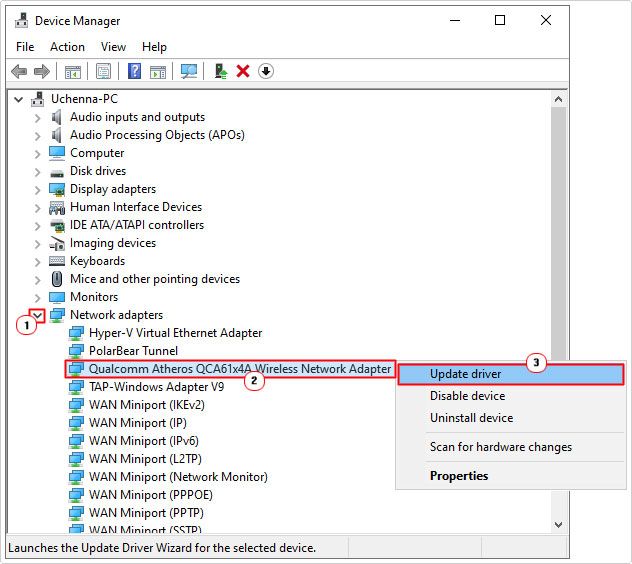Click the Display adapters icon
This screenshot has height=564, width=632.
coord(57,189)
